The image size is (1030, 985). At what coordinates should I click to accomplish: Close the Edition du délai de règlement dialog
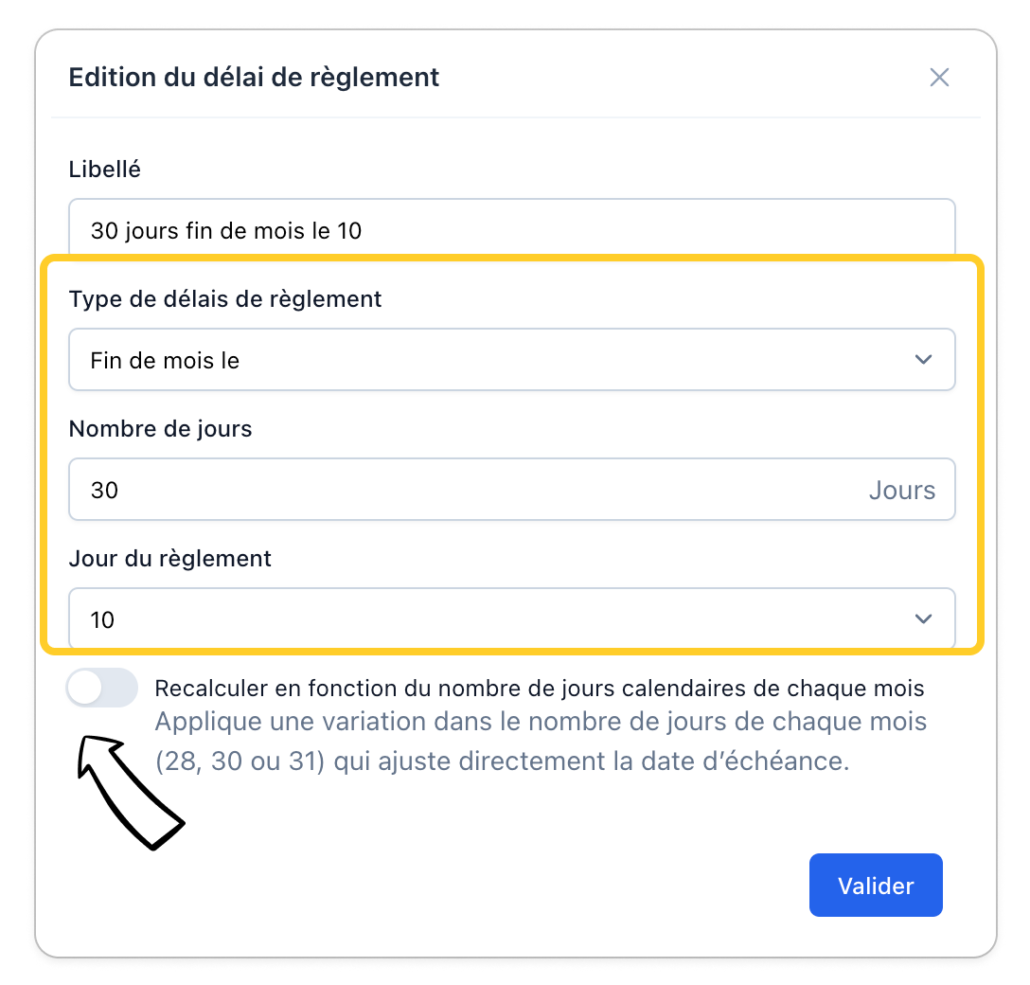[938, 78]
